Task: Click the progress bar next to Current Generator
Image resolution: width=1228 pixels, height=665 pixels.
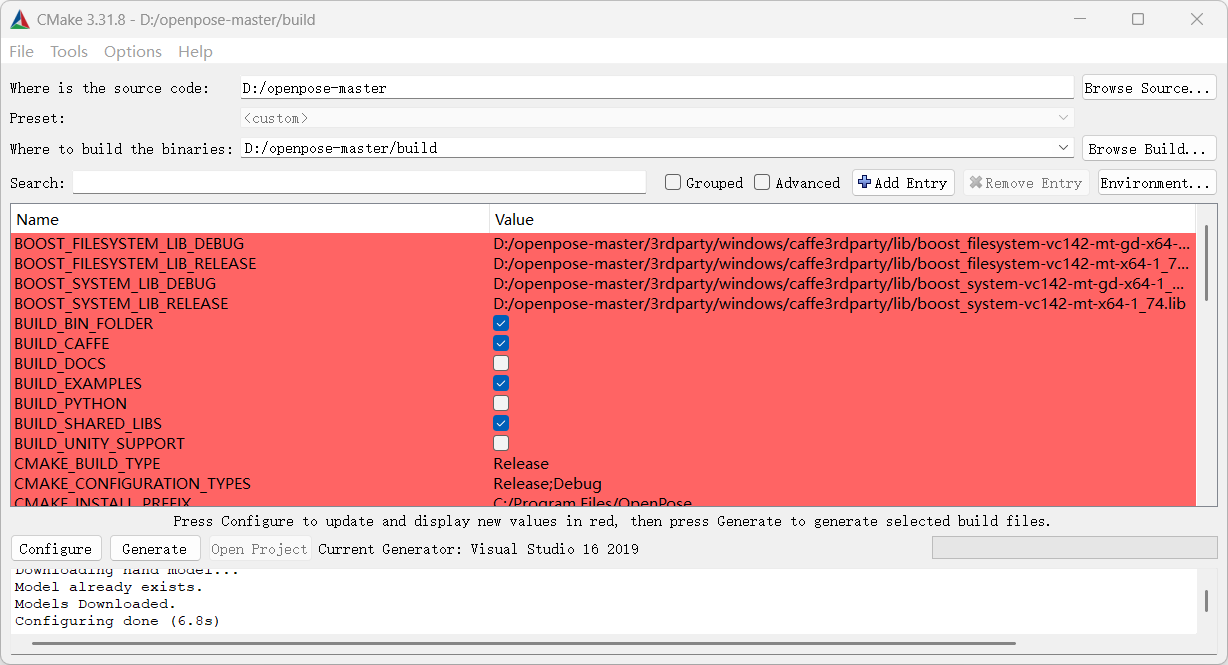Action: [1074, 547]
